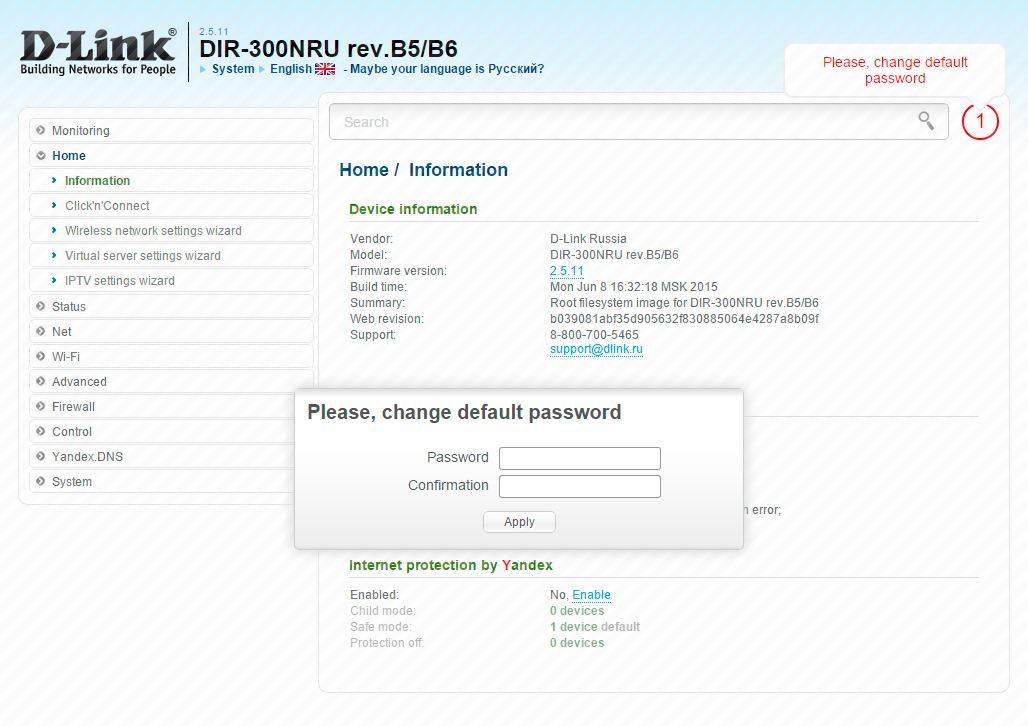Expand the Net section arrow icon
Screen dimensions: 1028x726
41,331
